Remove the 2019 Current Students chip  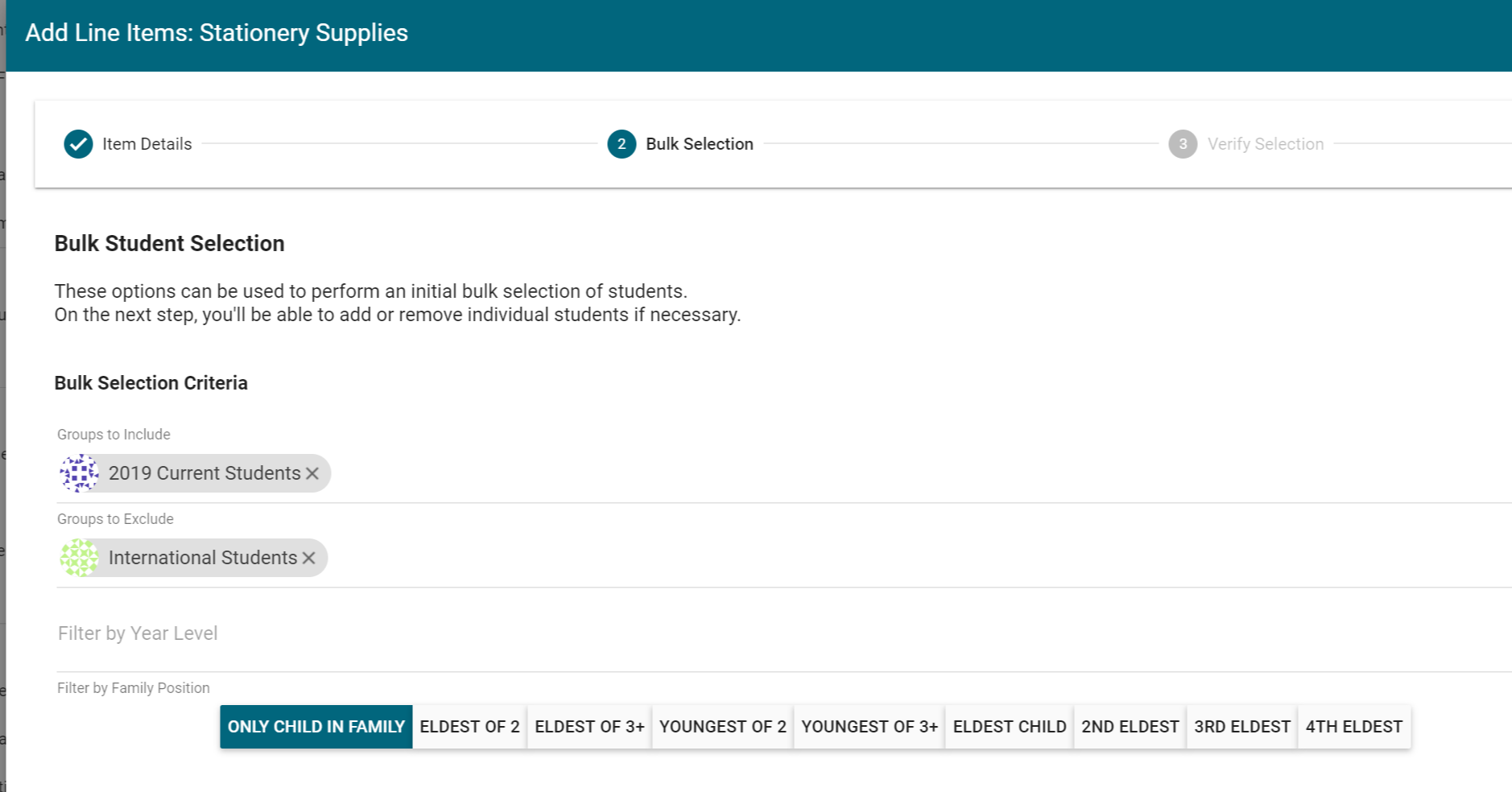[312, 473]
